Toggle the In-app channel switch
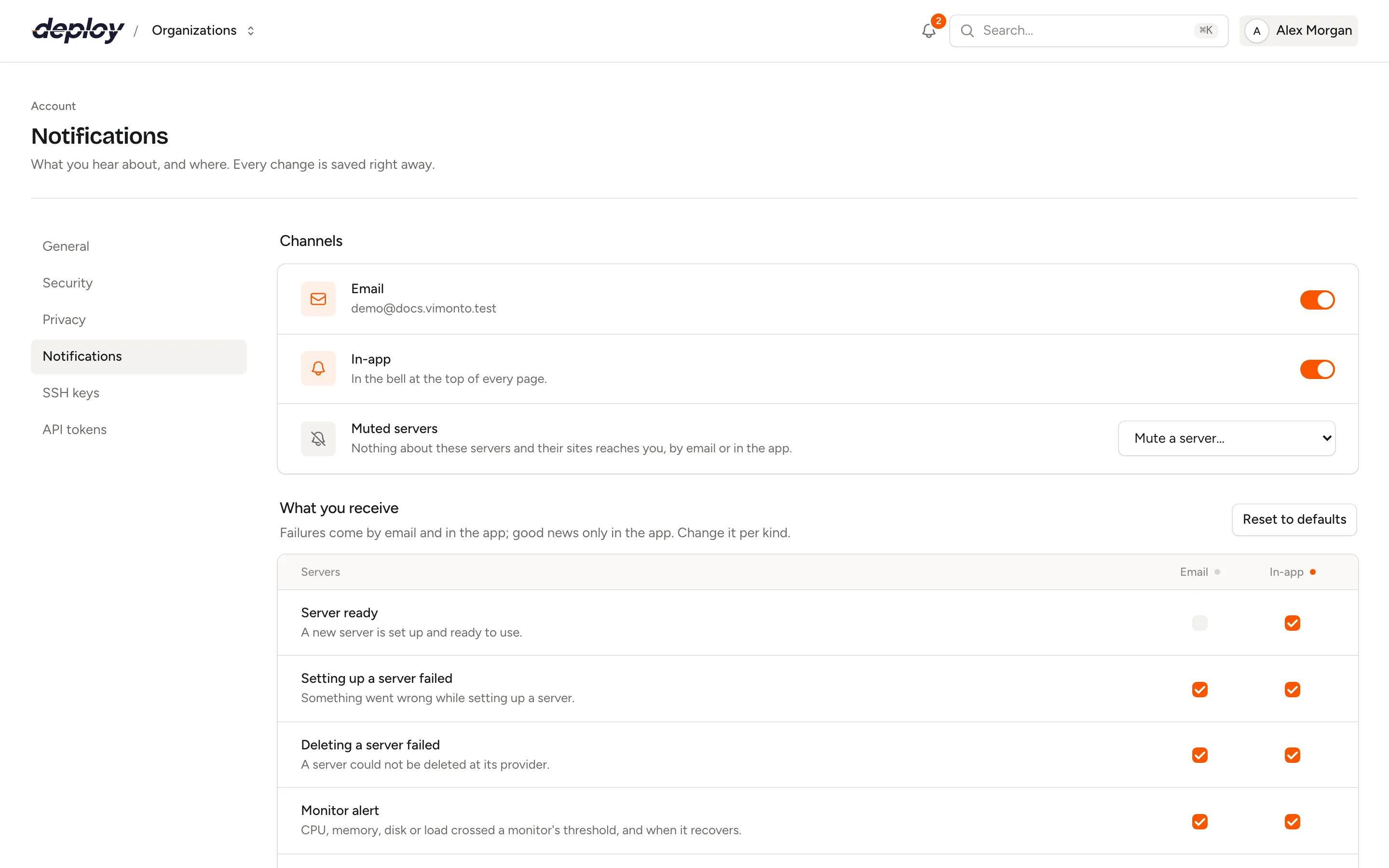The height and width of the screenshot is (868, 1389). (x=1317, y=370)
